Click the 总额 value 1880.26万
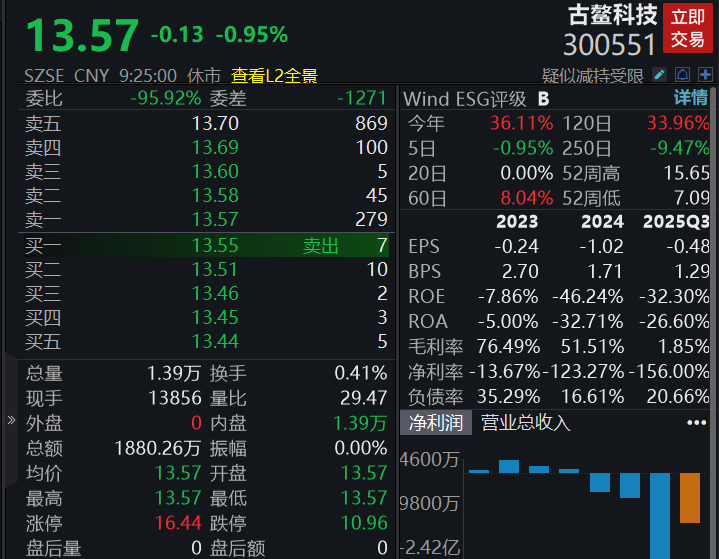Viewport: 719px width, 559px height. [x=158, y=448]
